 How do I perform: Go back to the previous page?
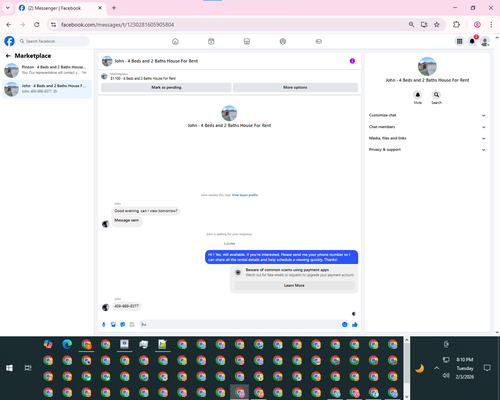point(9,24)
